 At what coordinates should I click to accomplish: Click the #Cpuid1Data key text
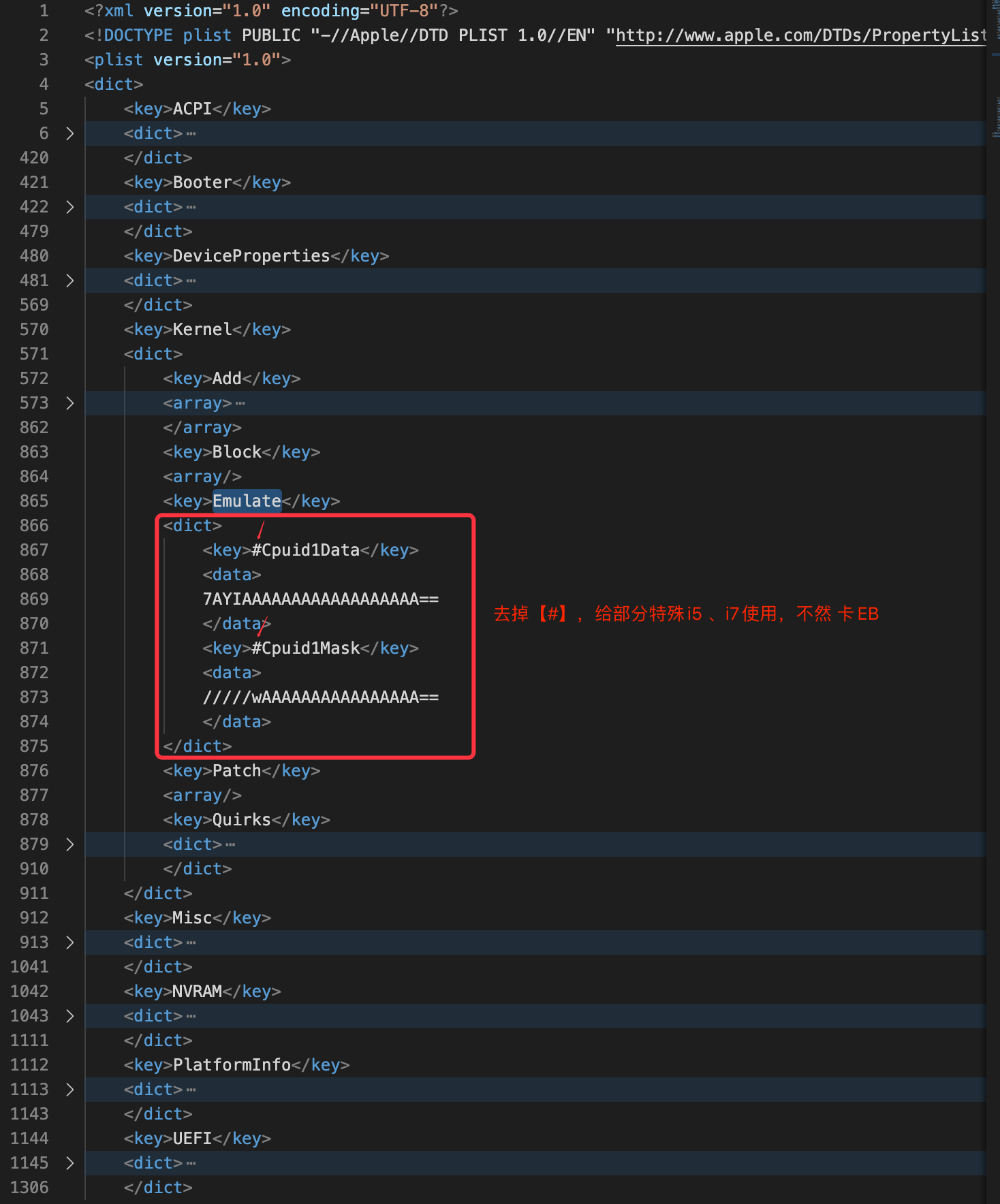(x=305, y=550)
